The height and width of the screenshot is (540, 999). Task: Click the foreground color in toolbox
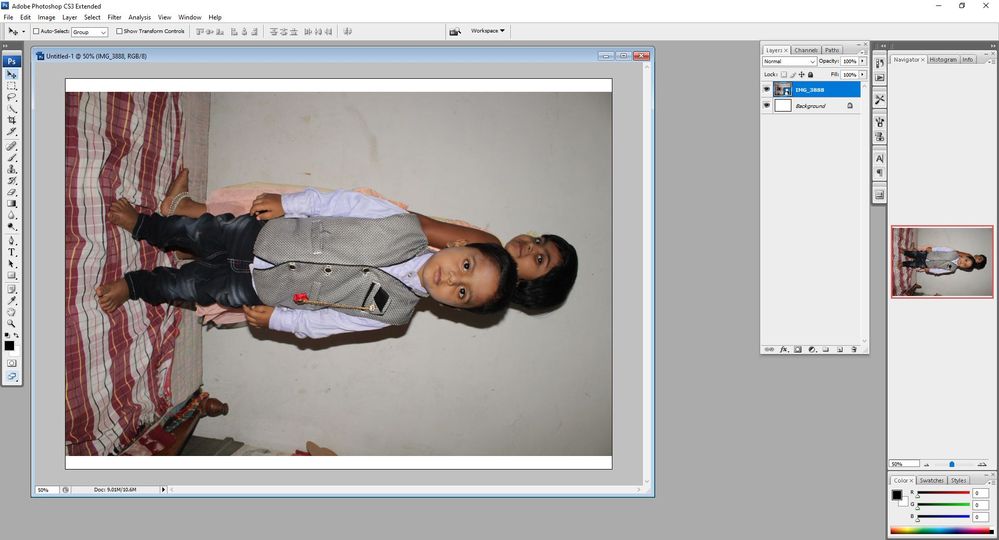[x=9, y=346]
